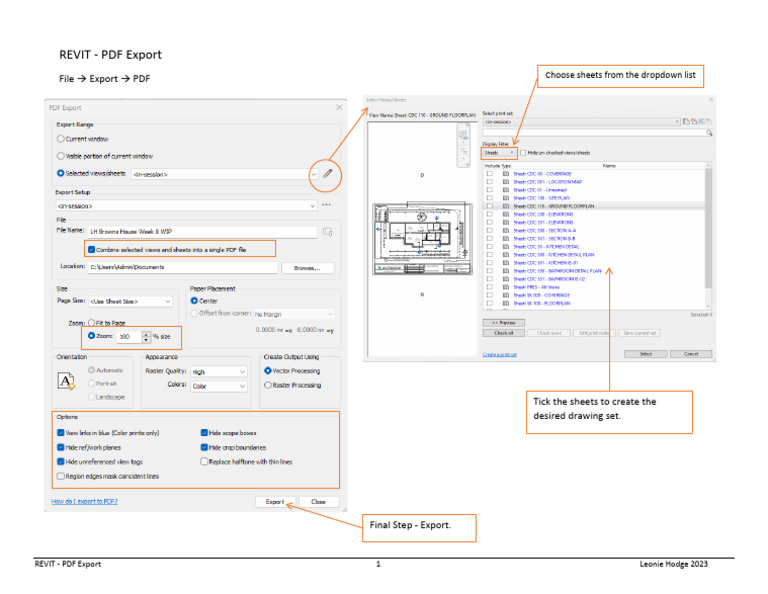Click the sheet icon in the SITE PLAN row
Viewport: 768px width, 594px height.
click(505, 198)
